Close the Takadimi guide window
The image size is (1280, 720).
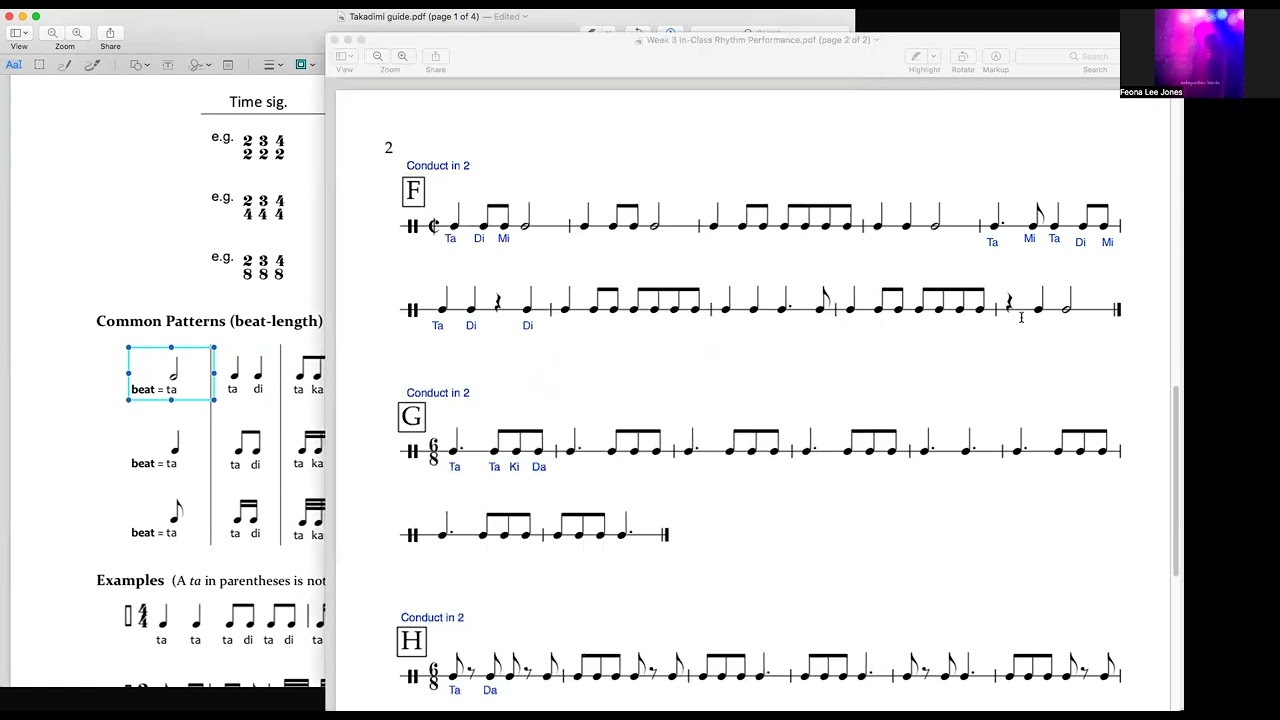9,16
